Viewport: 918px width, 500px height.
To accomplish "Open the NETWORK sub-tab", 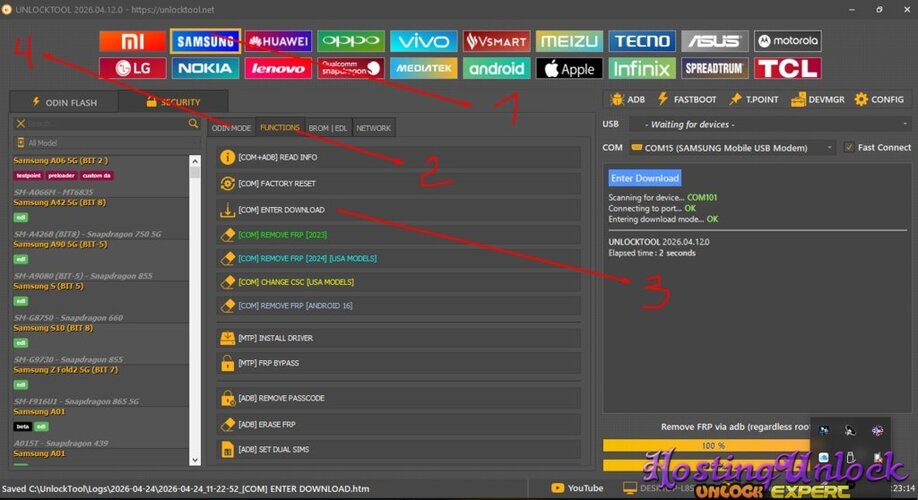I will click(374, 128).
